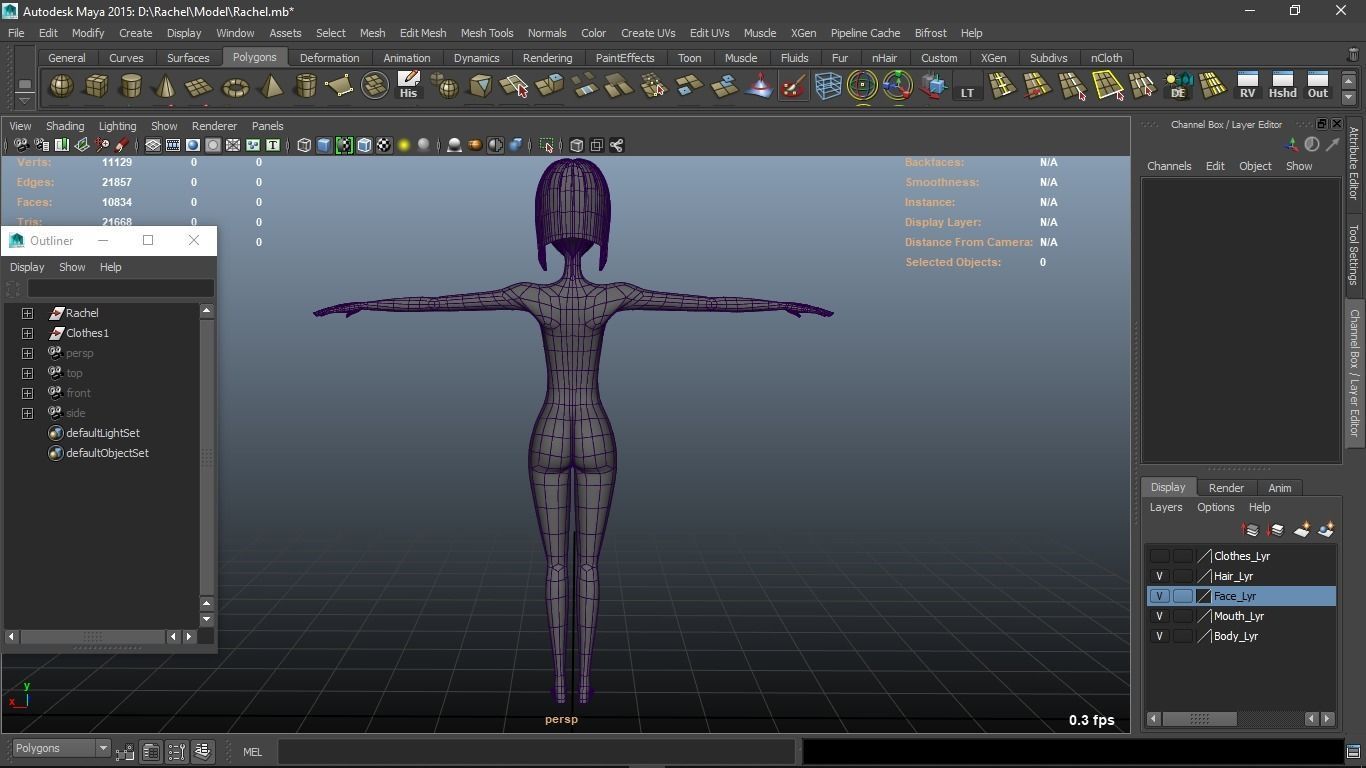Click the Outliner search field
This screenshot has width=1366, height=768.
click(x=120, y=289)
